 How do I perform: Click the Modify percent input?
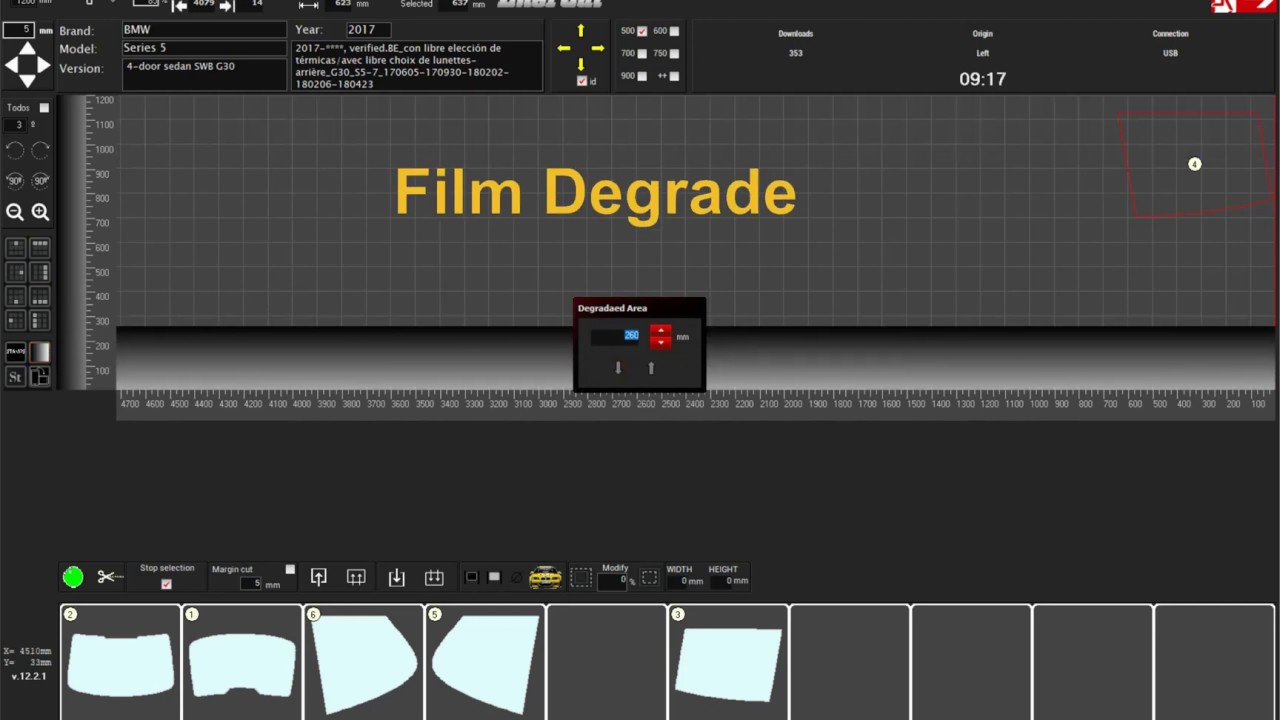click(612, 581)
